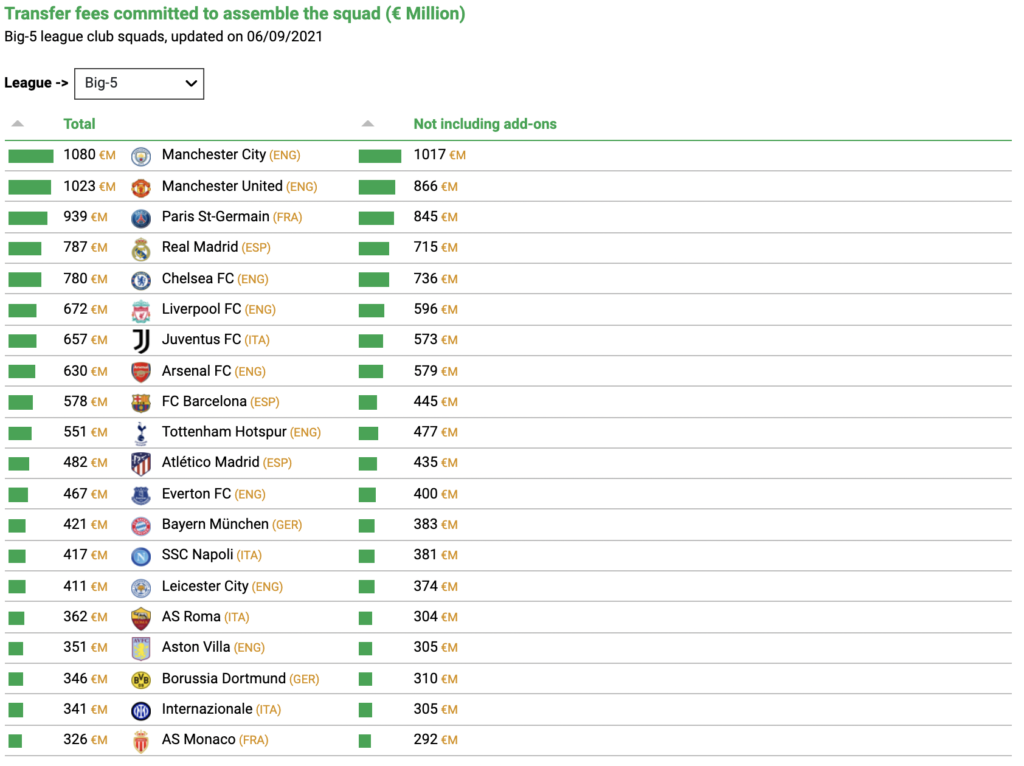Click the Manchester City club crest
Viewport: 1024px width, 766px height.
point(141,156)
